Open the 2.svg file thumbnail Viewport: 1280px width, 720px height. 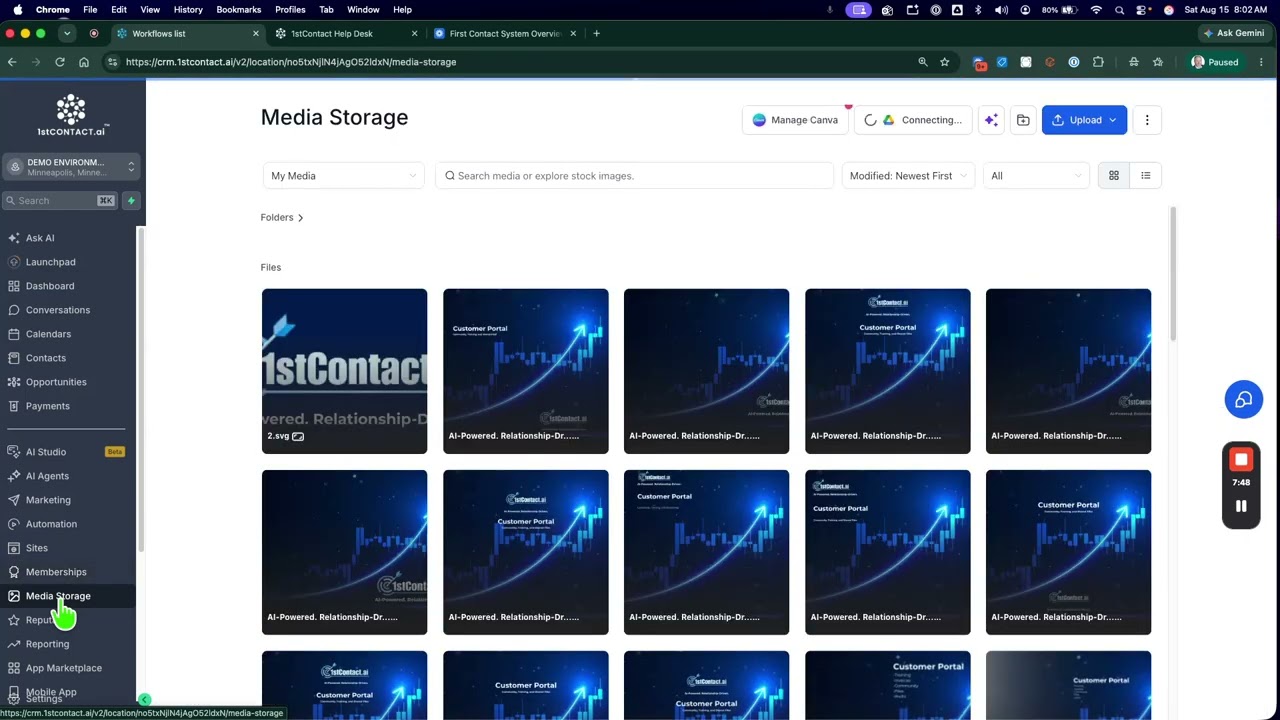tap(344, 371)
